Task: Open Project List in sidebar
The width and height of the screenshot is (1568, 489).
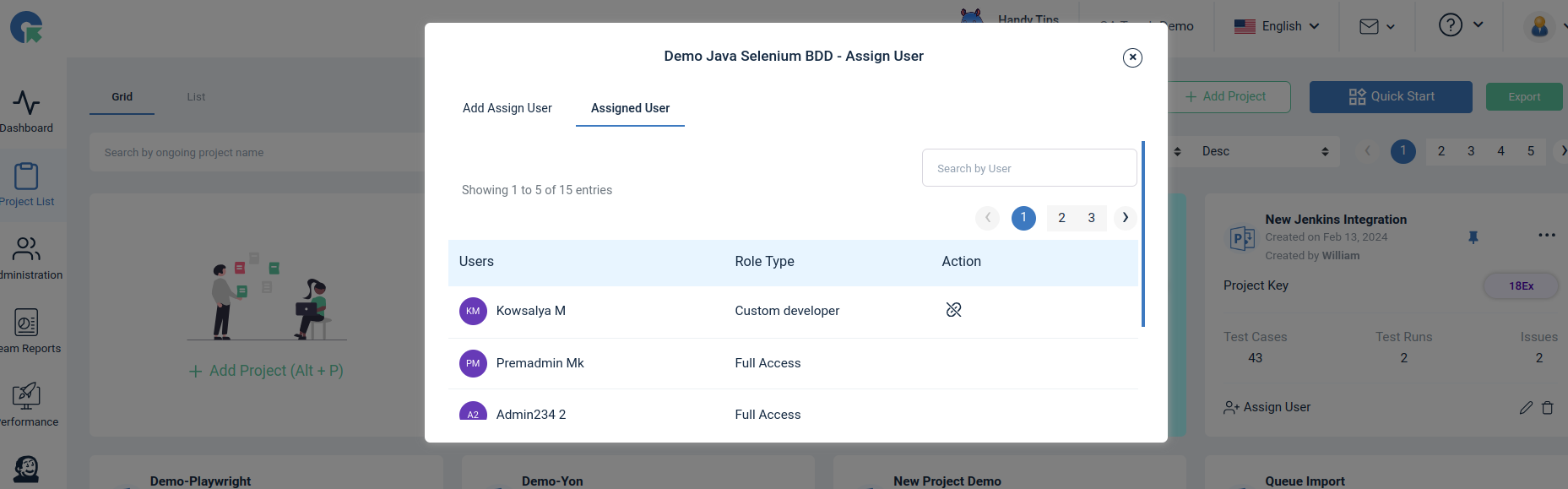Action: click(x=26, y=185)
